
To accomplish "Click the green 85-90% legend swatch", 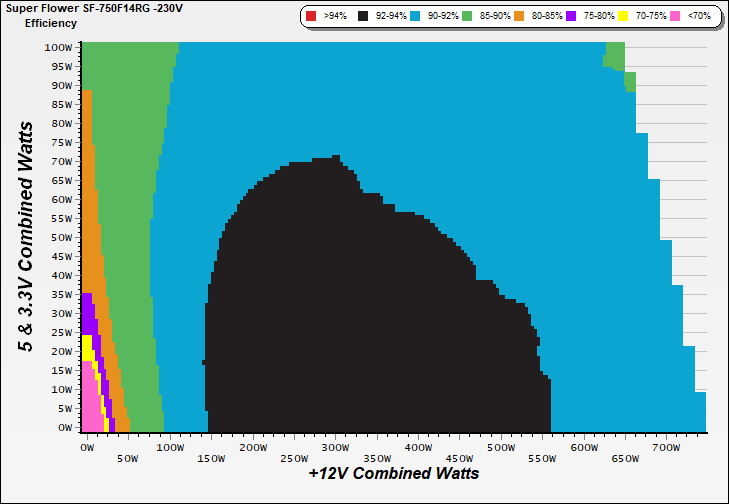I will pyautogui.click(x=471, y=17).
